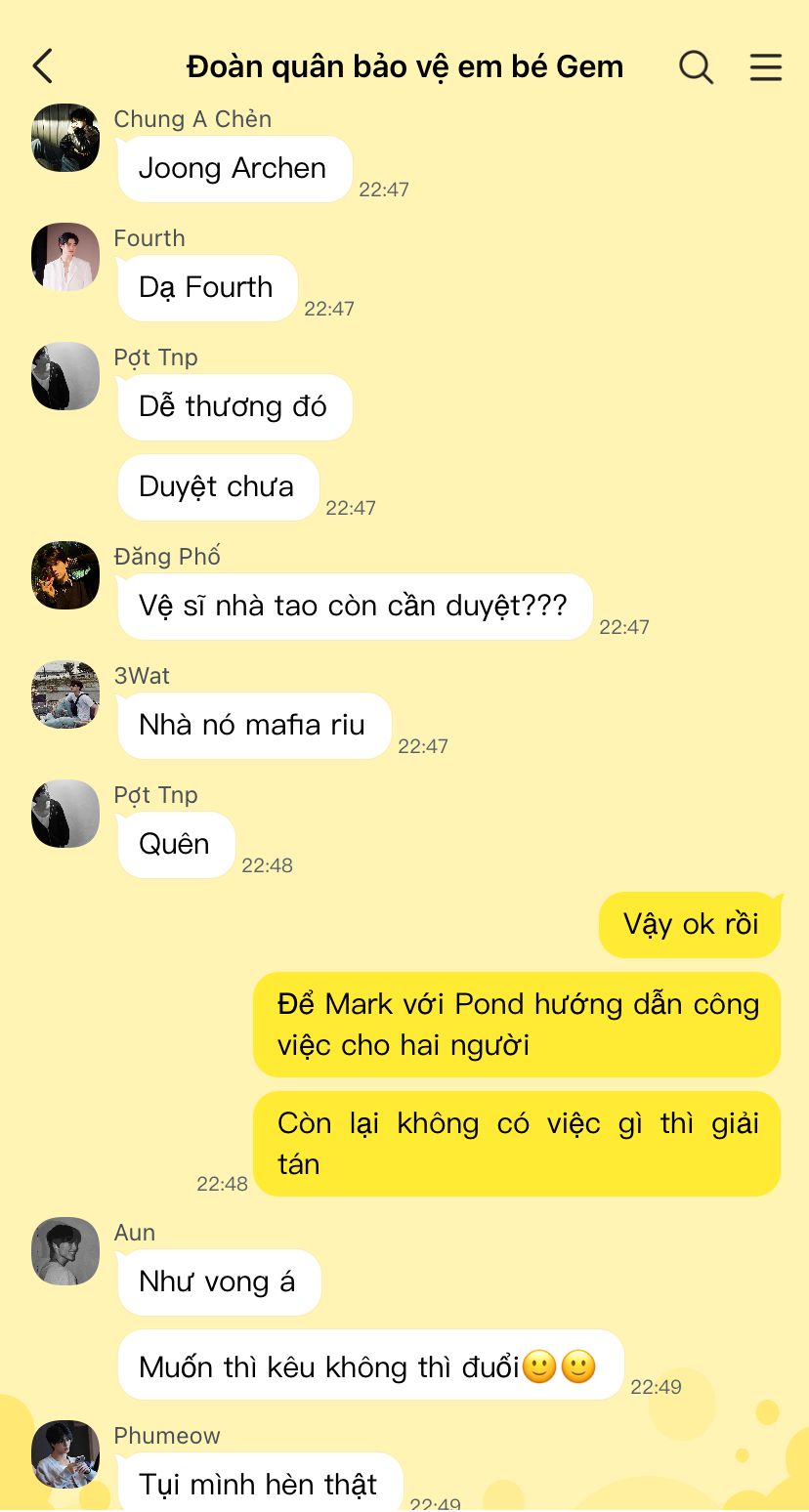This screenshot has height=1512, width=809.
Task: Select the "Duyệt chưa" message bubble
Action: click(x=217, y=487)
